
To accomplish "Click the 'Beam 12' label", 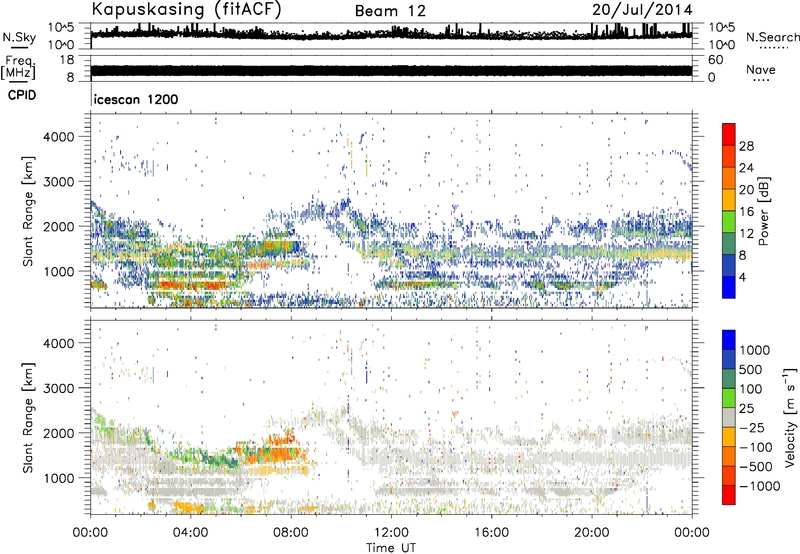I will pos(390,11).
